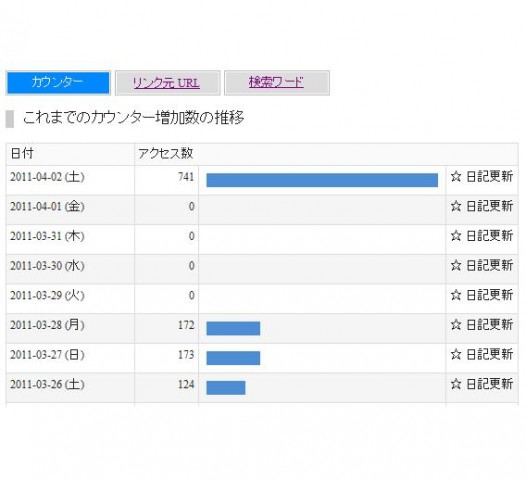
Task: Click the star icon in the 2011-03-31 row
Action: click(x=456, y=235)
